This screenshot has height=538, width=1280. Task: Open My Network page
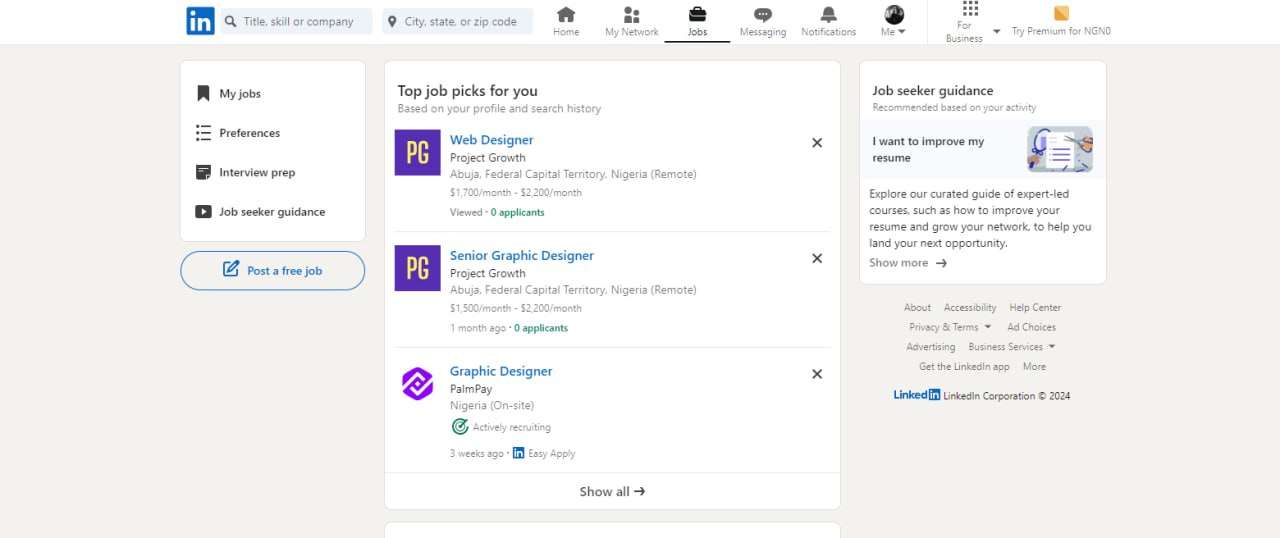pos(632,22)
